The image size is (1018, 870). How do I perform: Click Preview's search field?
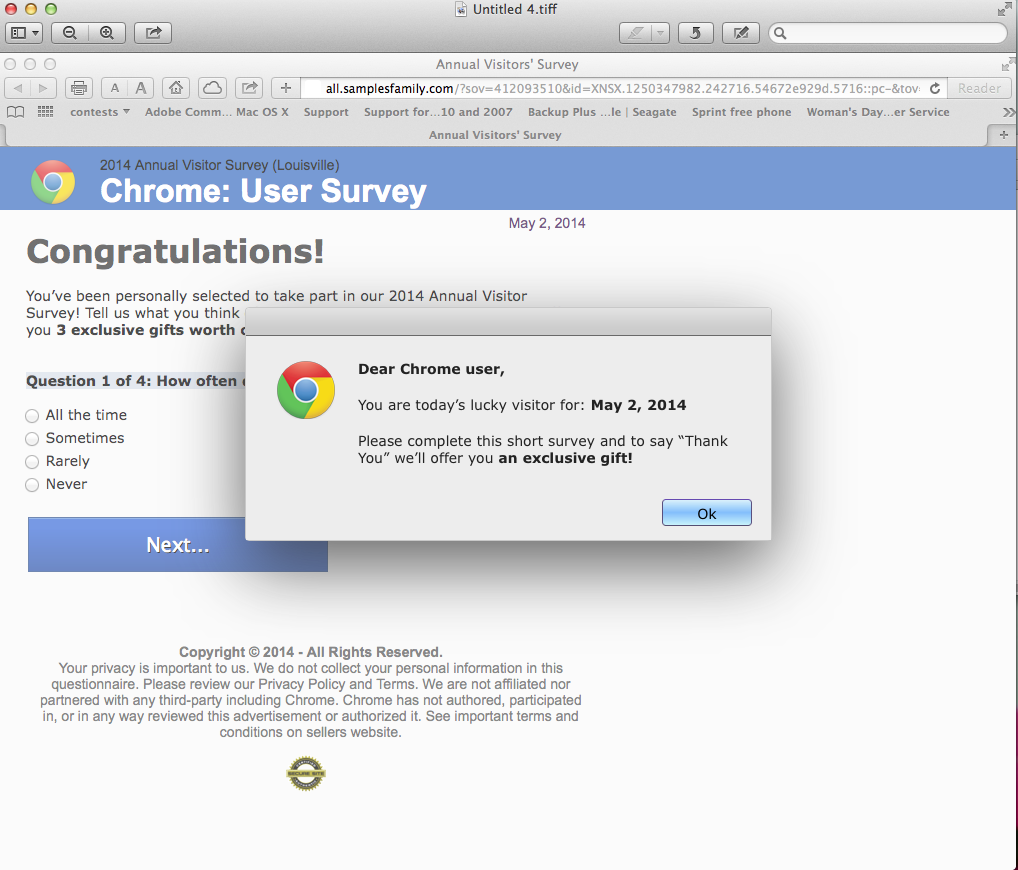click(888, 32)
